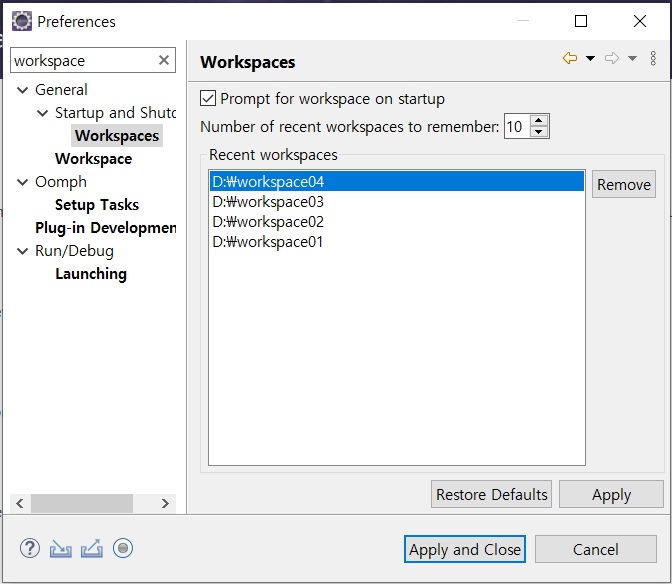Collapse the General tree node
This screenshot has height=584, width=672.
click(x=22, y=90)
